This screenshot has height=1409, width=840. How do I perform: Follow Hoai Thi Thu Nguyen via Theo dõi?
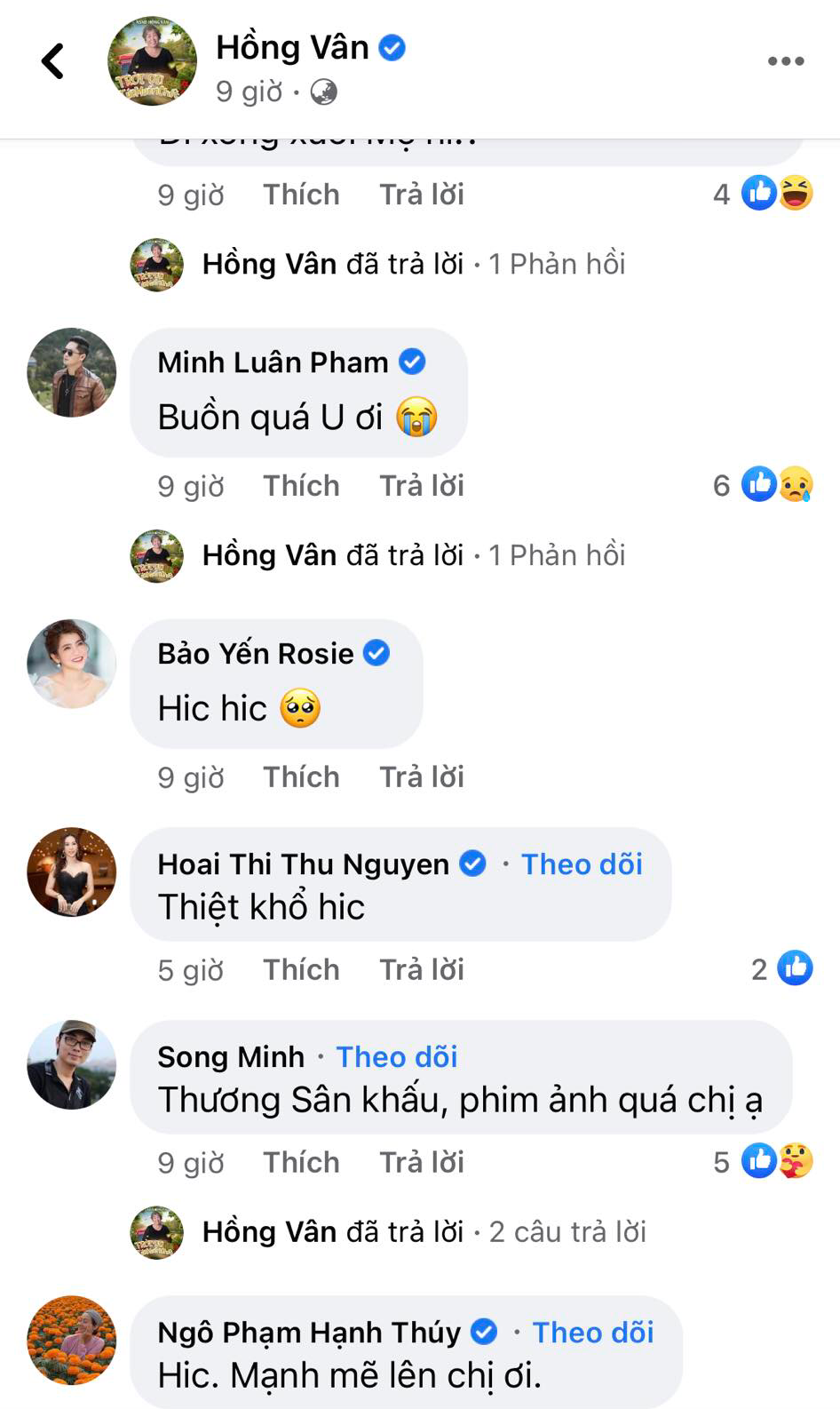pyautogui.click(x=582, y=864)
